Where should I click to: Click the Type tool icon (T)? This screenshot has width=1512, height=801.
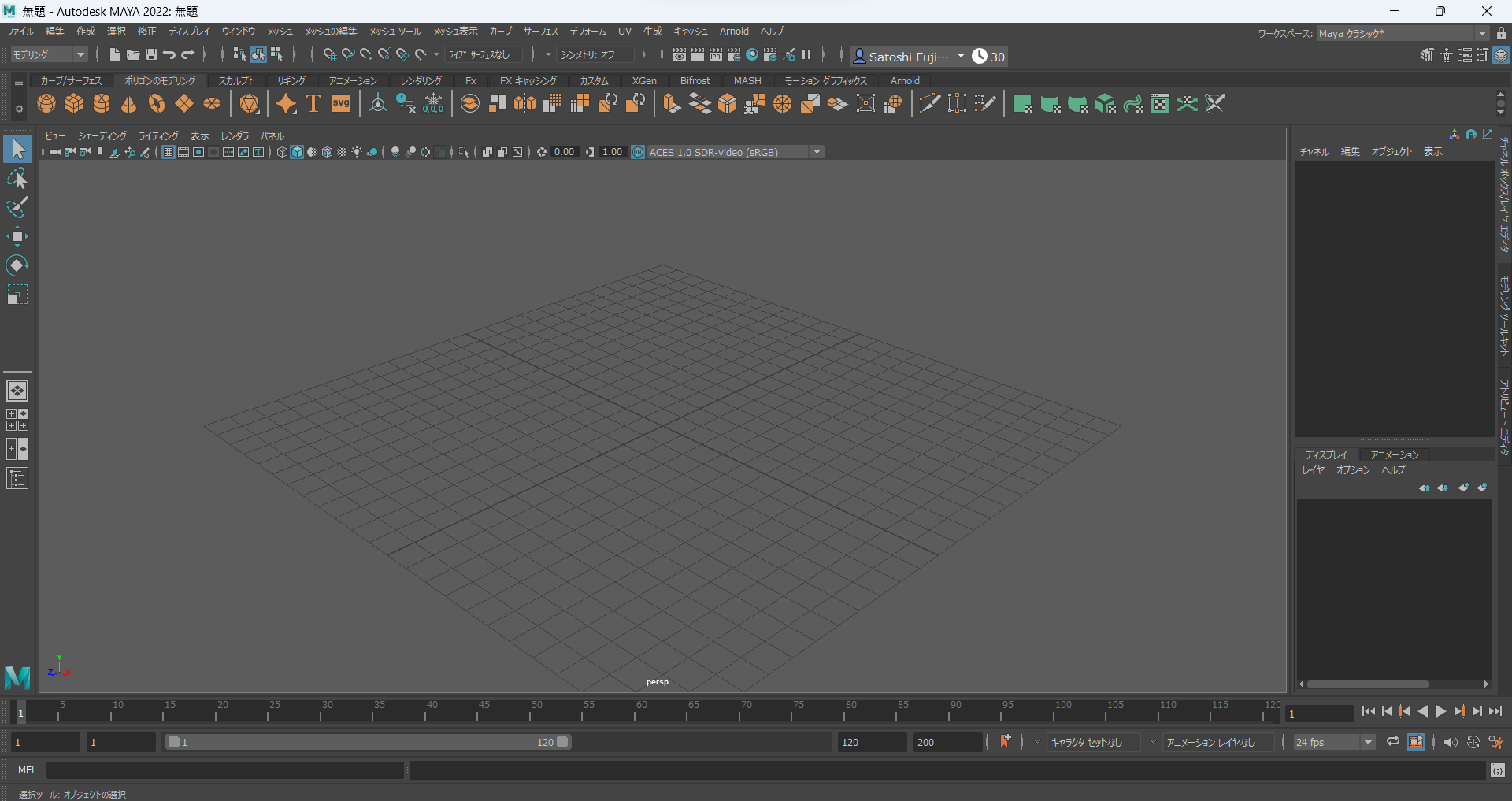tap(313, 103)
